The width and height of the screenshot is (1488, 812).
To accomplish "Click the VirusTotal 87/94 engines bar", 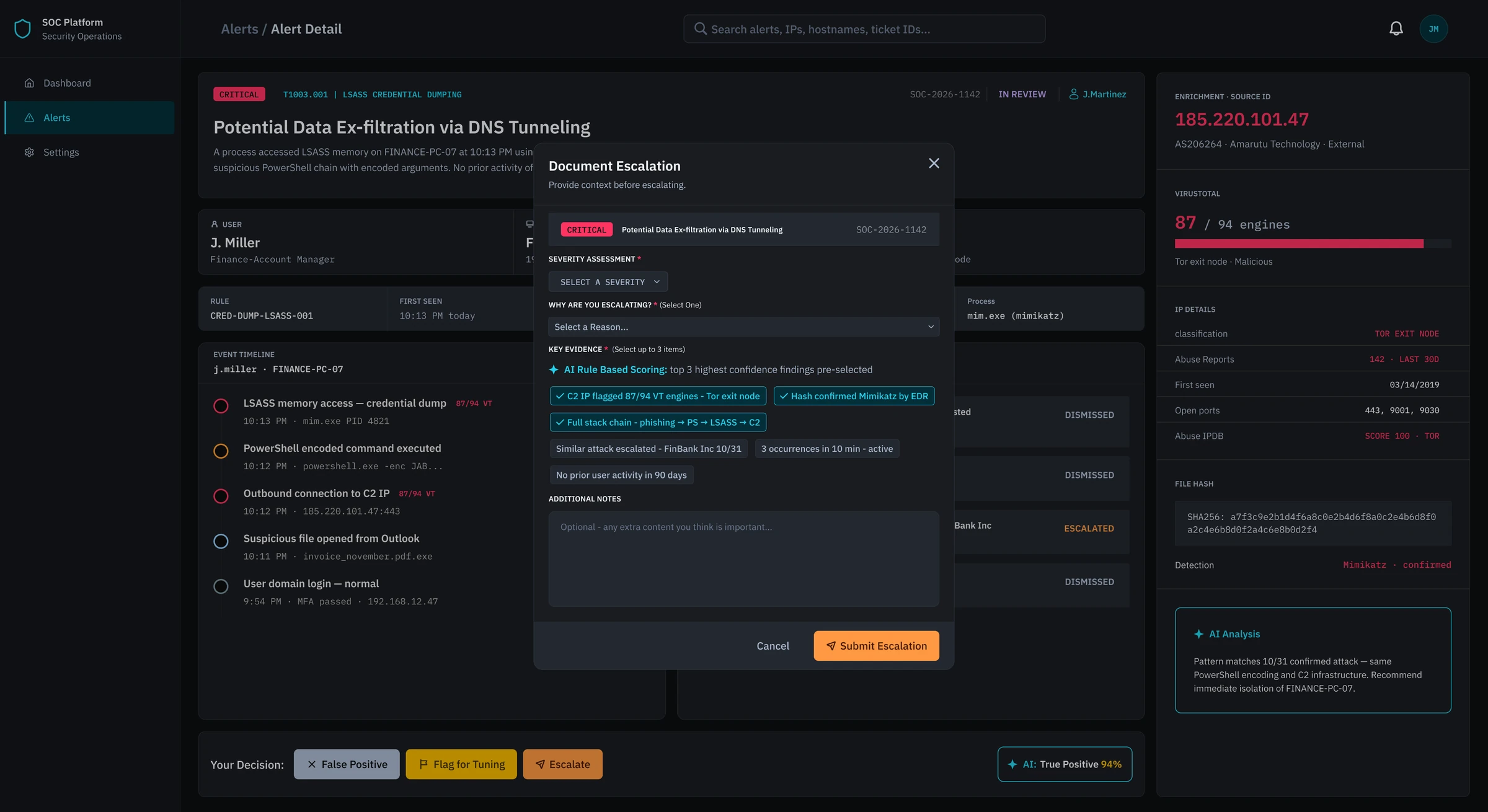I will coord(1313,244).
